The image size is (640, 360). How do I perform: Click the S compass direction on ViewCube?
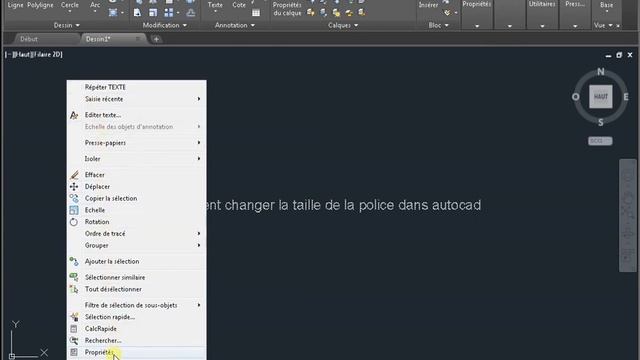(600, 122)
